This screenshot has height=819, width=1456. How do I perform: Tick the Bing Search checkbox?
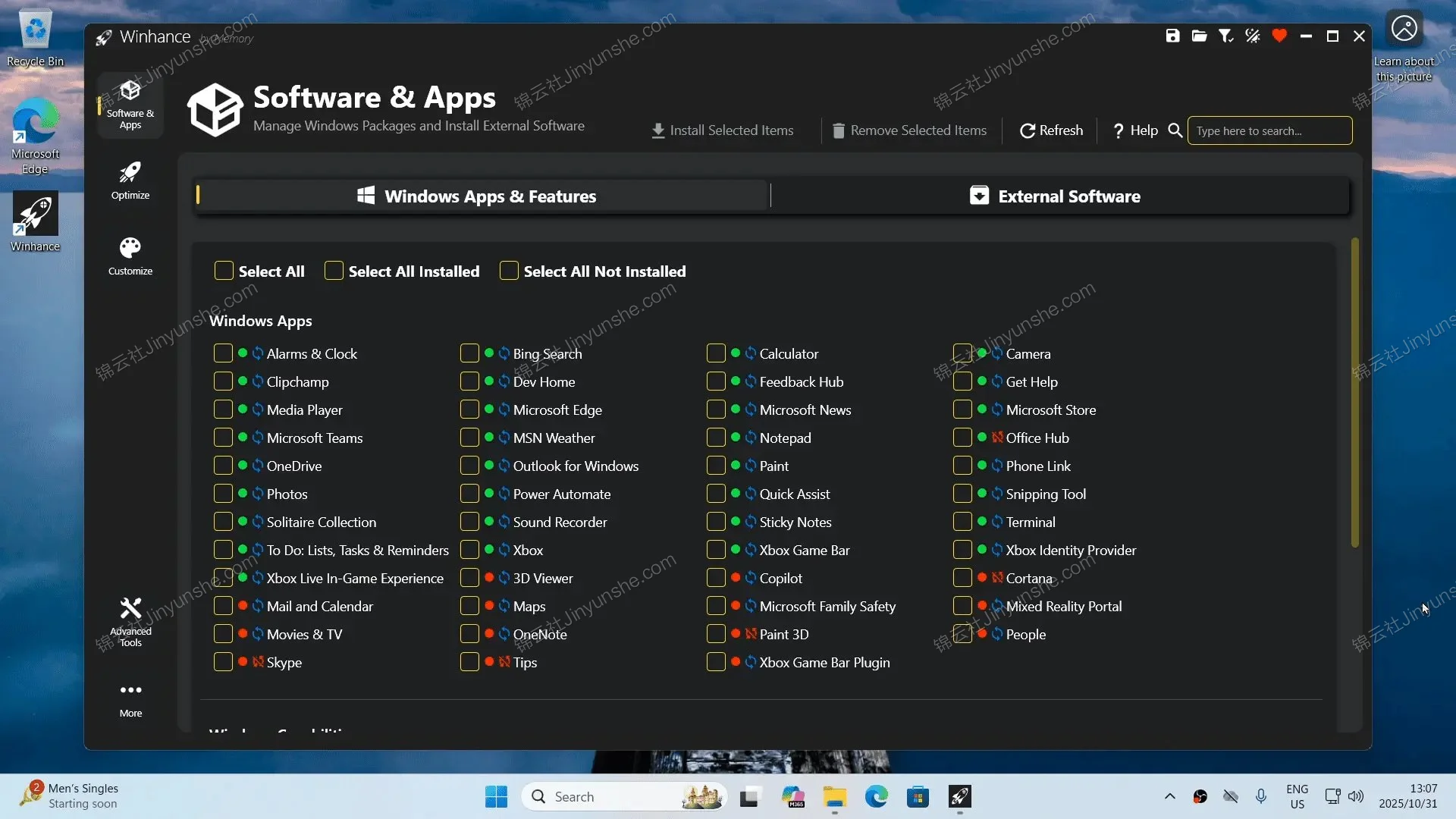469,353
